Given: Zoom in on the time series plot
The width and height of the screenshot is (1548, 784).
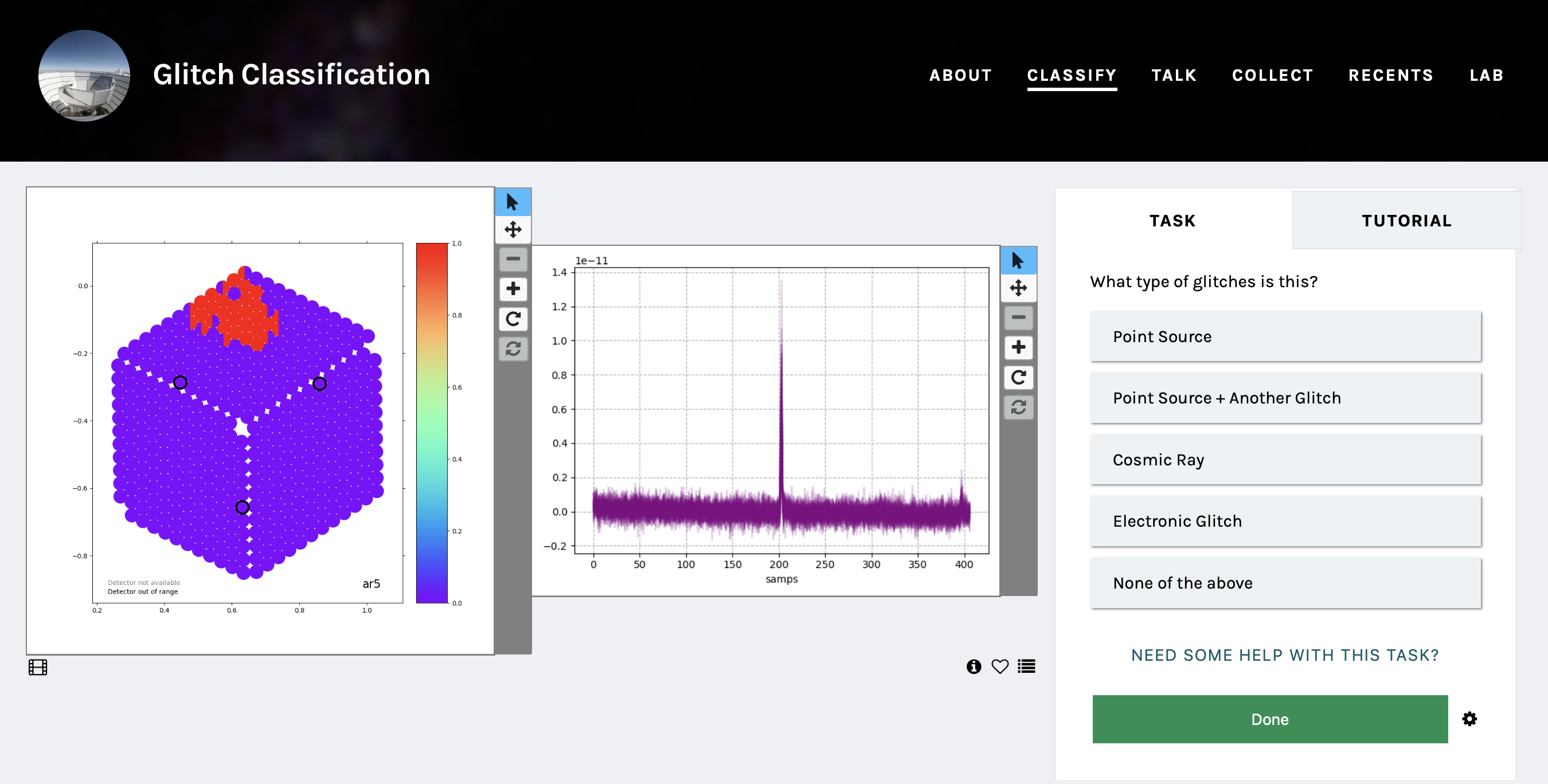Looking at the screenshot, I should point(1018,347).
